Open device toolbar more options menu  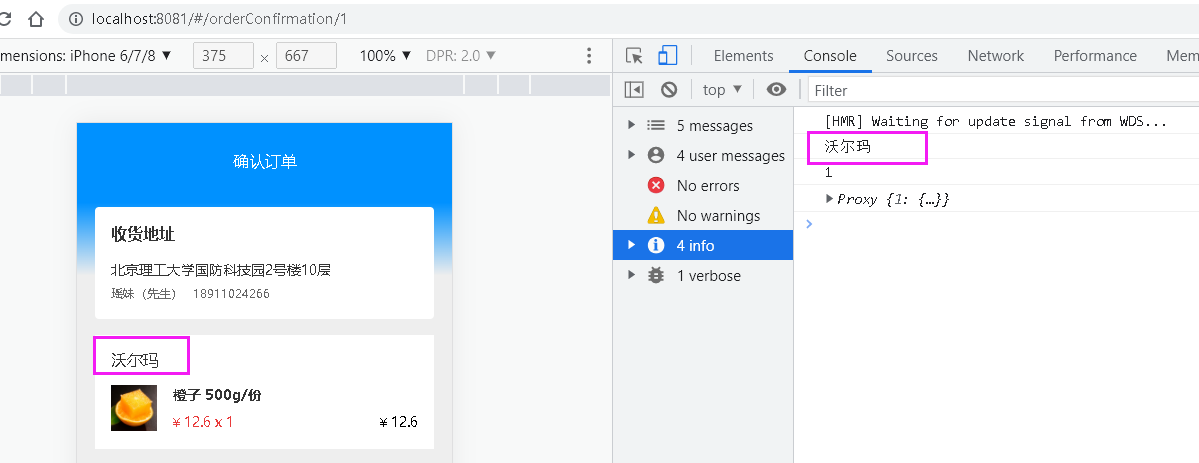(589, 56)
